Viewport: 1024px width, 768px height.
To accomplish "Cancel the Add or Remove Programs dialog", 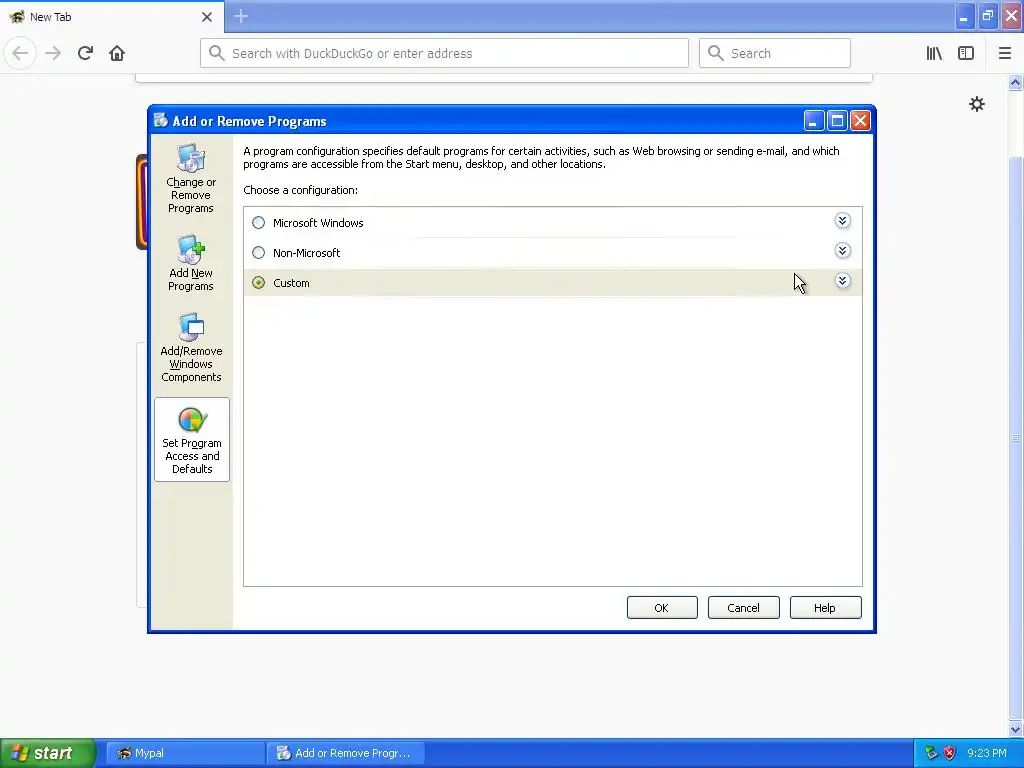I will coord(743,607).
